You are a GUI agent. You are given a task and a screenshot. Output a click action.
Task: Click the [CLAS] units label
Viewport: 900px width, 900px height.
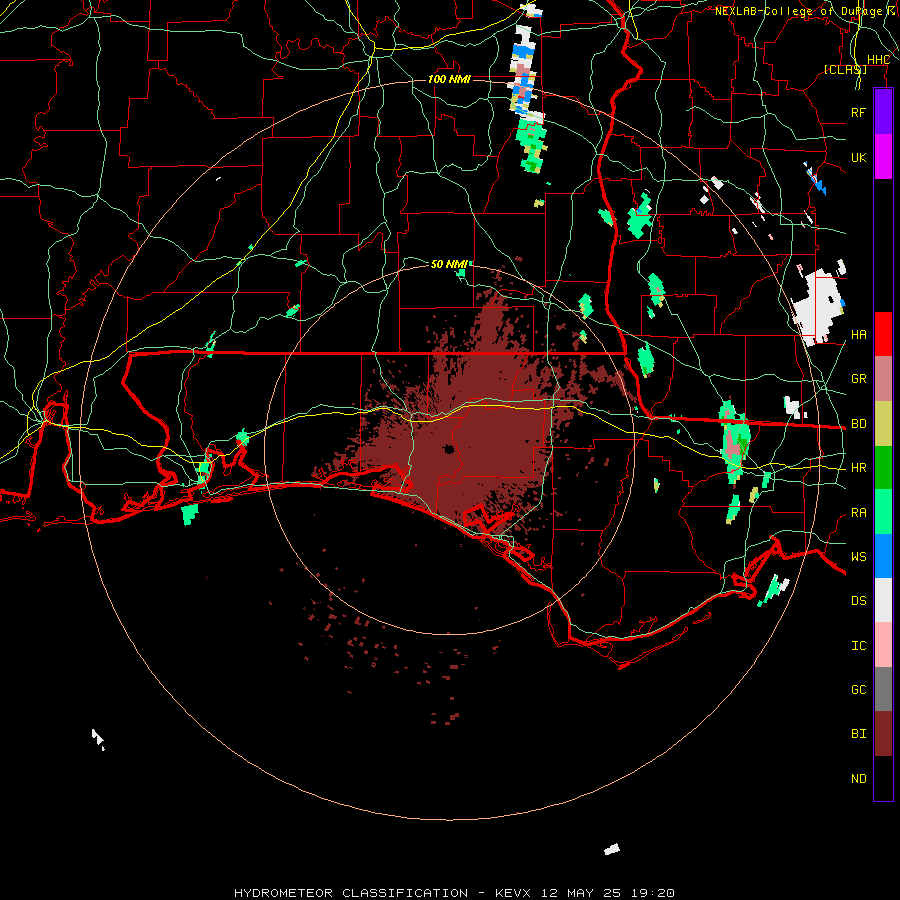click(x=845, y=69)
